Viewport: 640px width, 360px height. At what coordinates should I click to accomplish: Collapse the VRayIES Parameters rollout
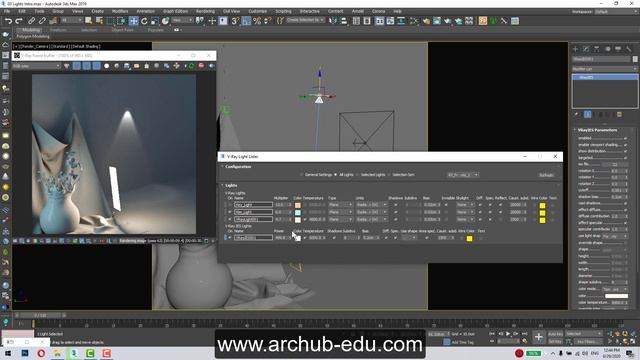(x=575, y=130)
